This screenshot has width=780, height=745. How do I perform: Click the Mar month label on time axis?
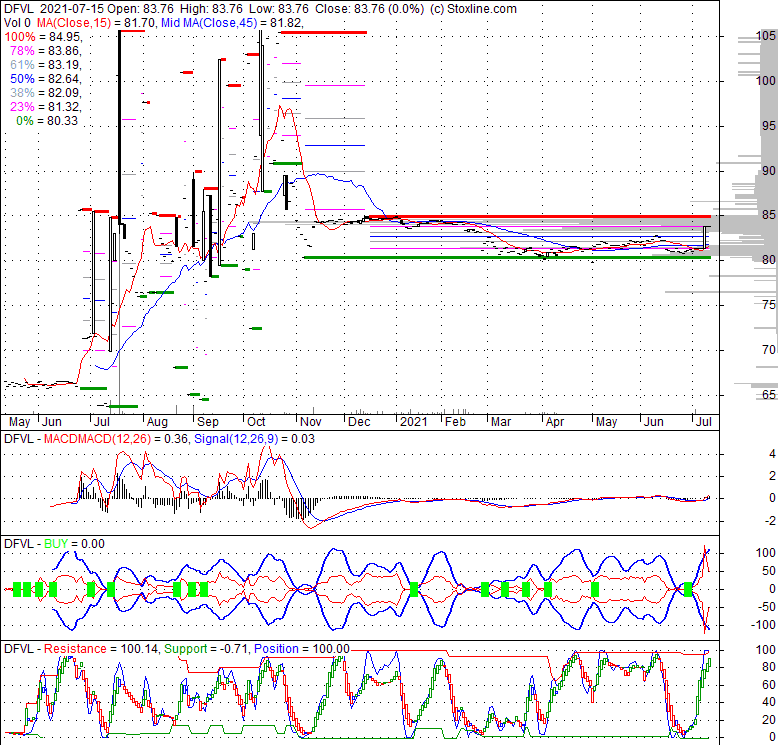[501, 422]
